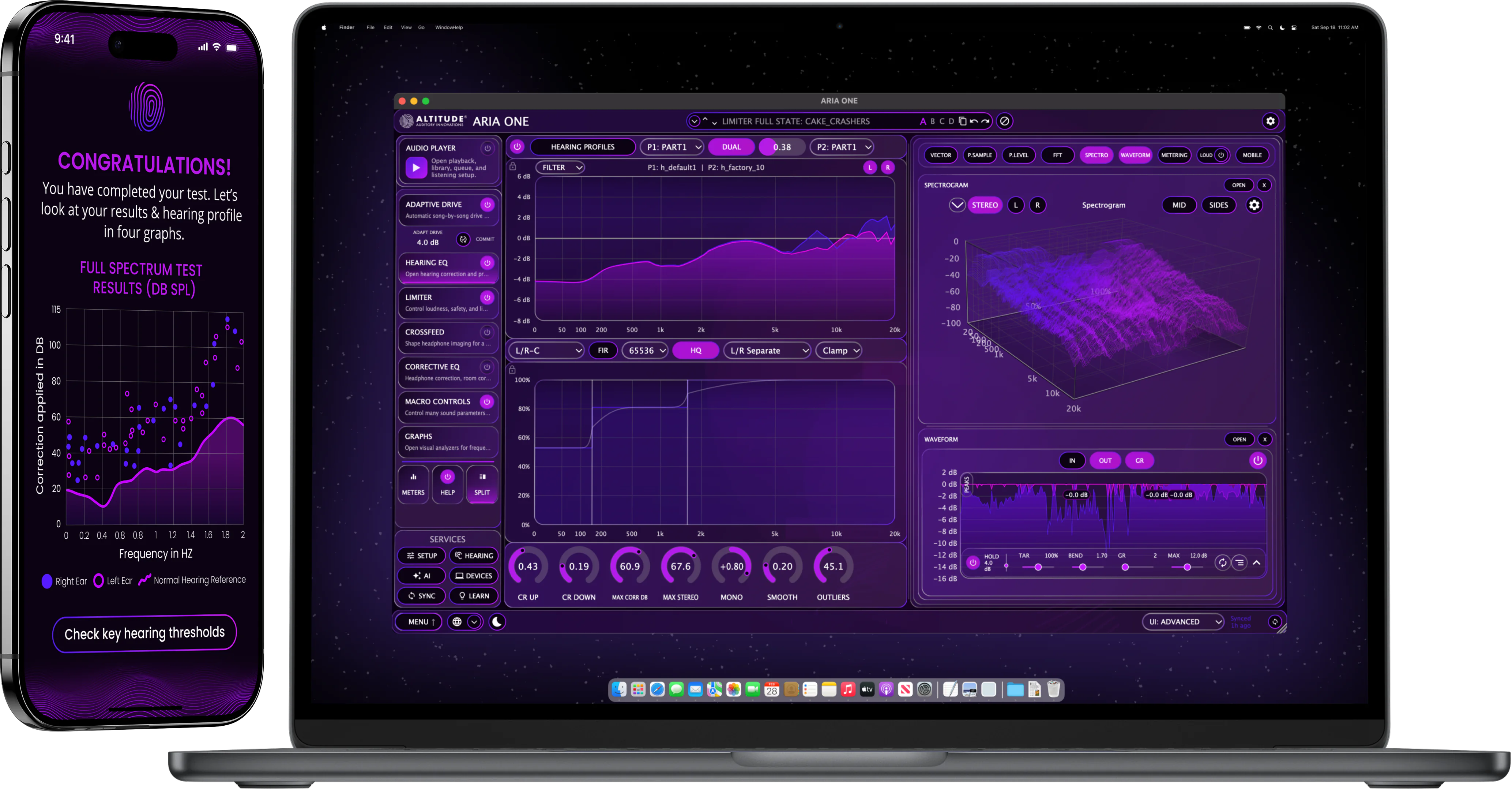Click the Altitude fingerprint logo
The image size is (1512, 789).
pyautogui.click(x=406, y=121)
